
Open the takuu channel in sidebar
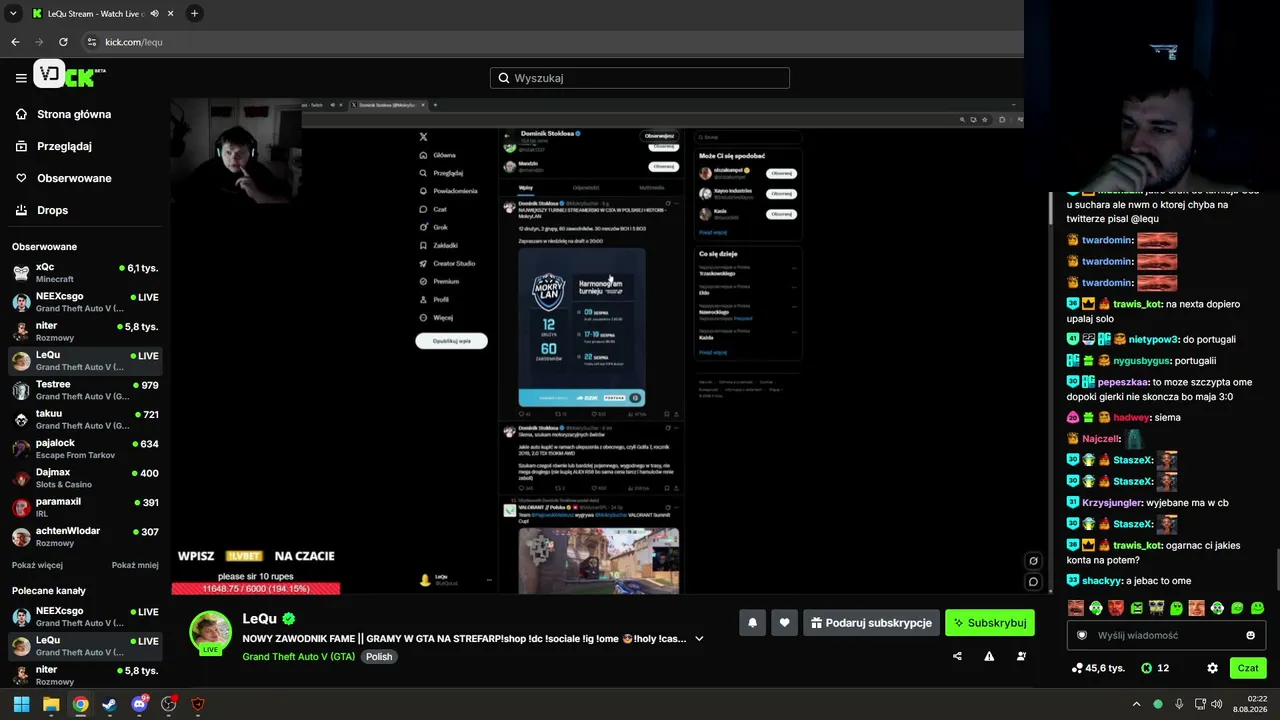[x=85, y=419]
